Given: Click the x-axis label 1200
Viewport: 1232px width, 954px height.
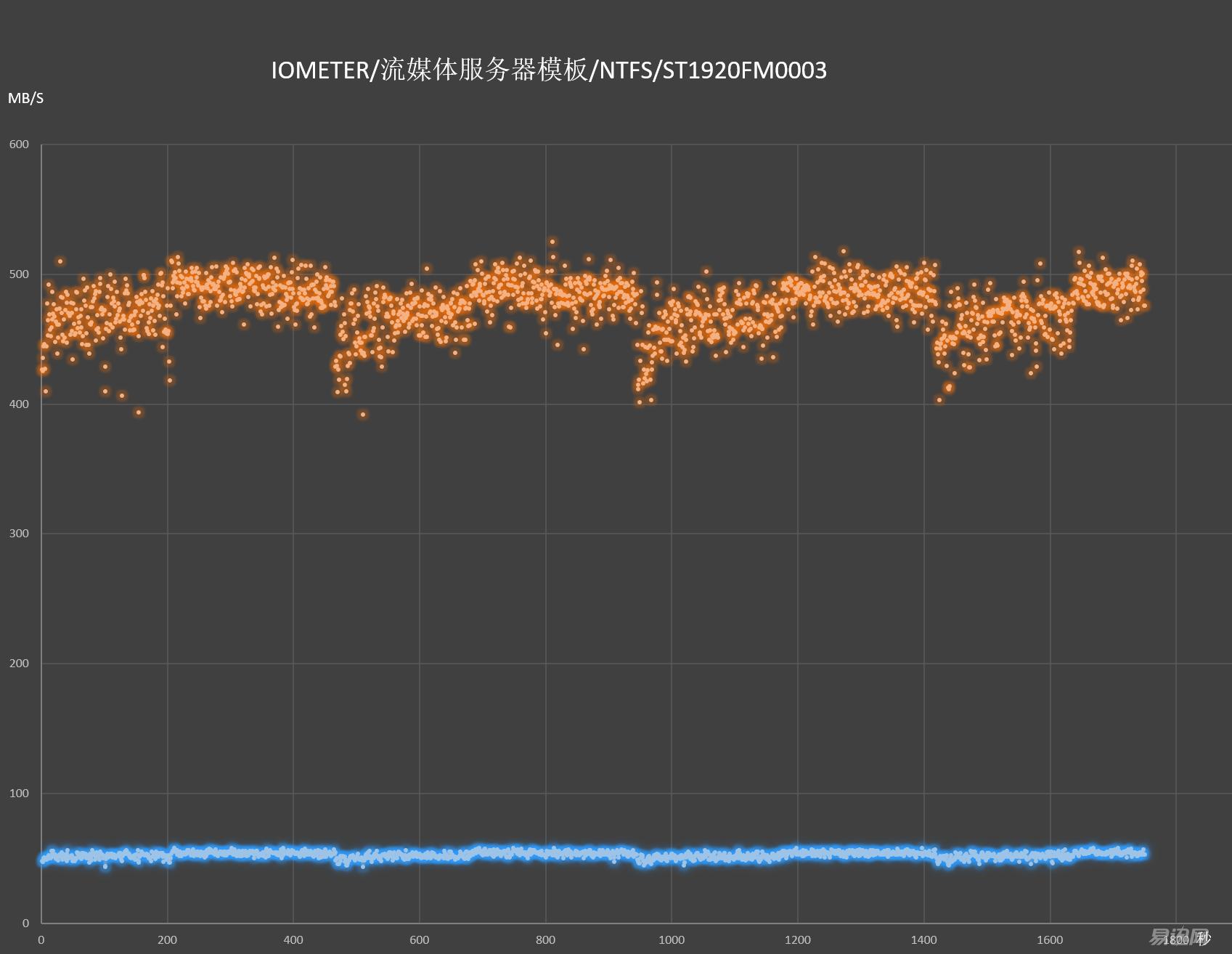Looking at the screenshot, I should (x=798, y=940).
